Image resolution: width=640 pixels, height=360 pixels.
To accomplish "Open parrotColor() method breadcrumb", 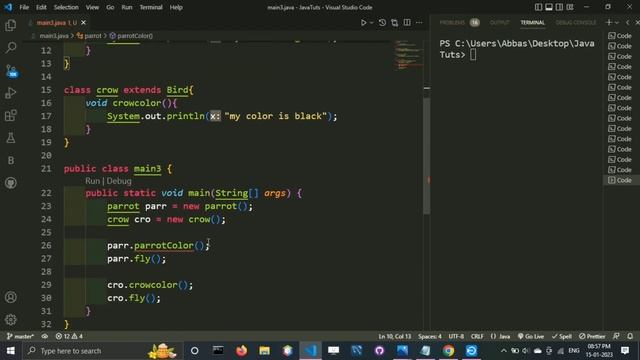I will click(x=131, y=36).
